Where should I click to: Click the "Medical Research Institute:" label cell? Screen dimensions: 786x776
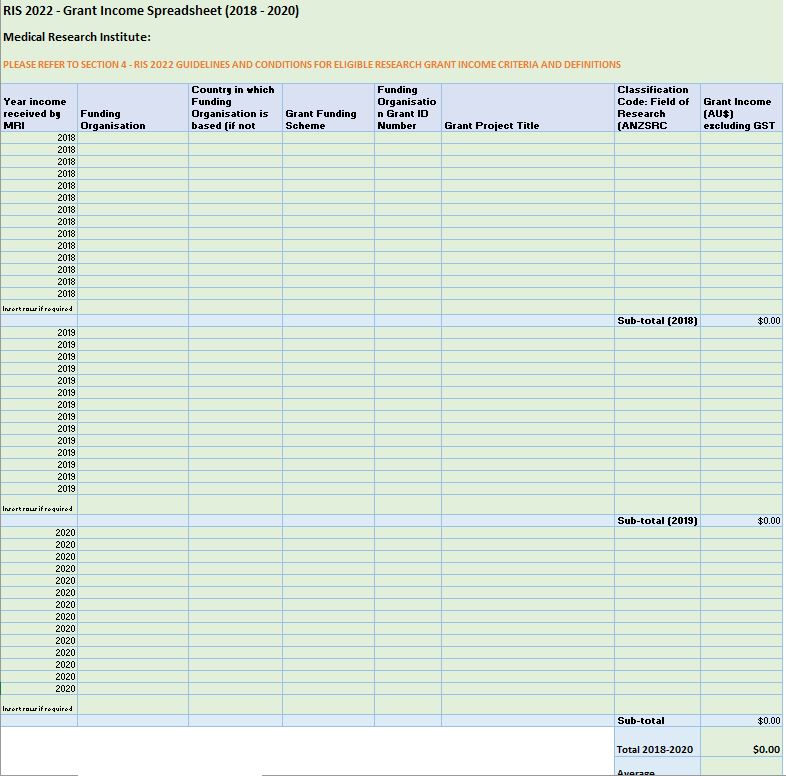[x=77, y=37]
